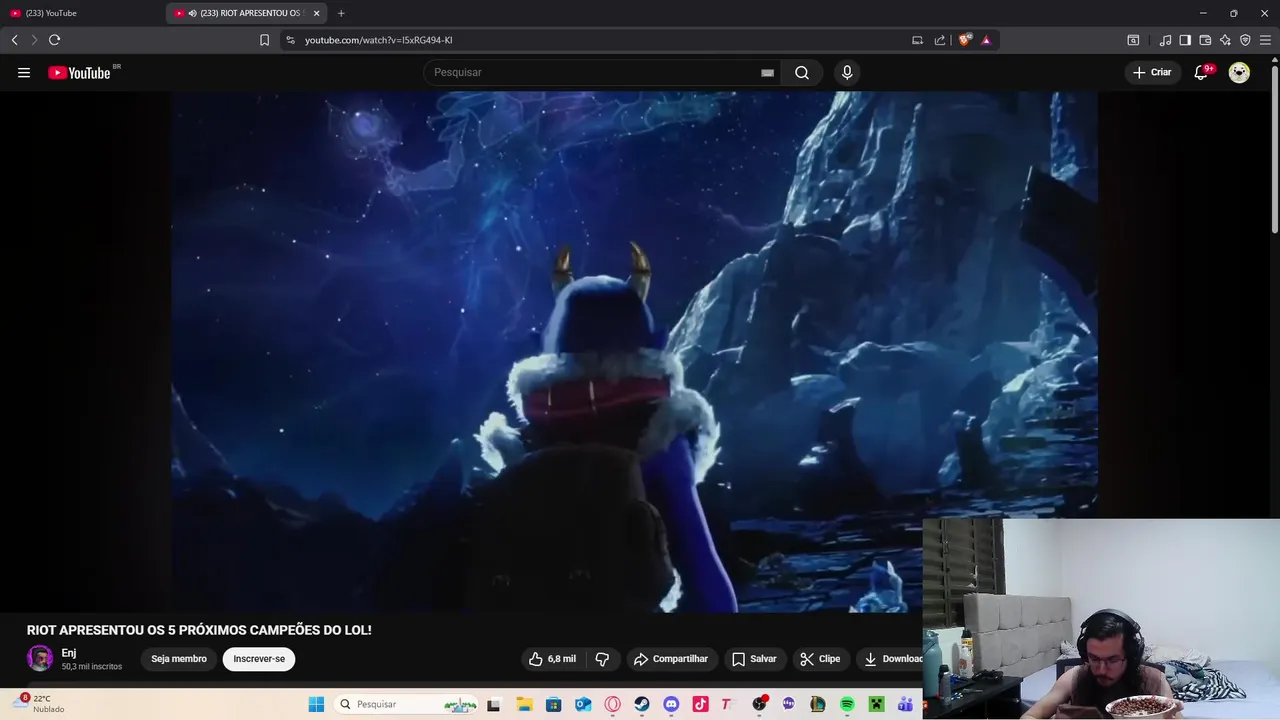1280x720 pixels.
Task: Open the Leo AI sparkle icon
Action: 1225,40
